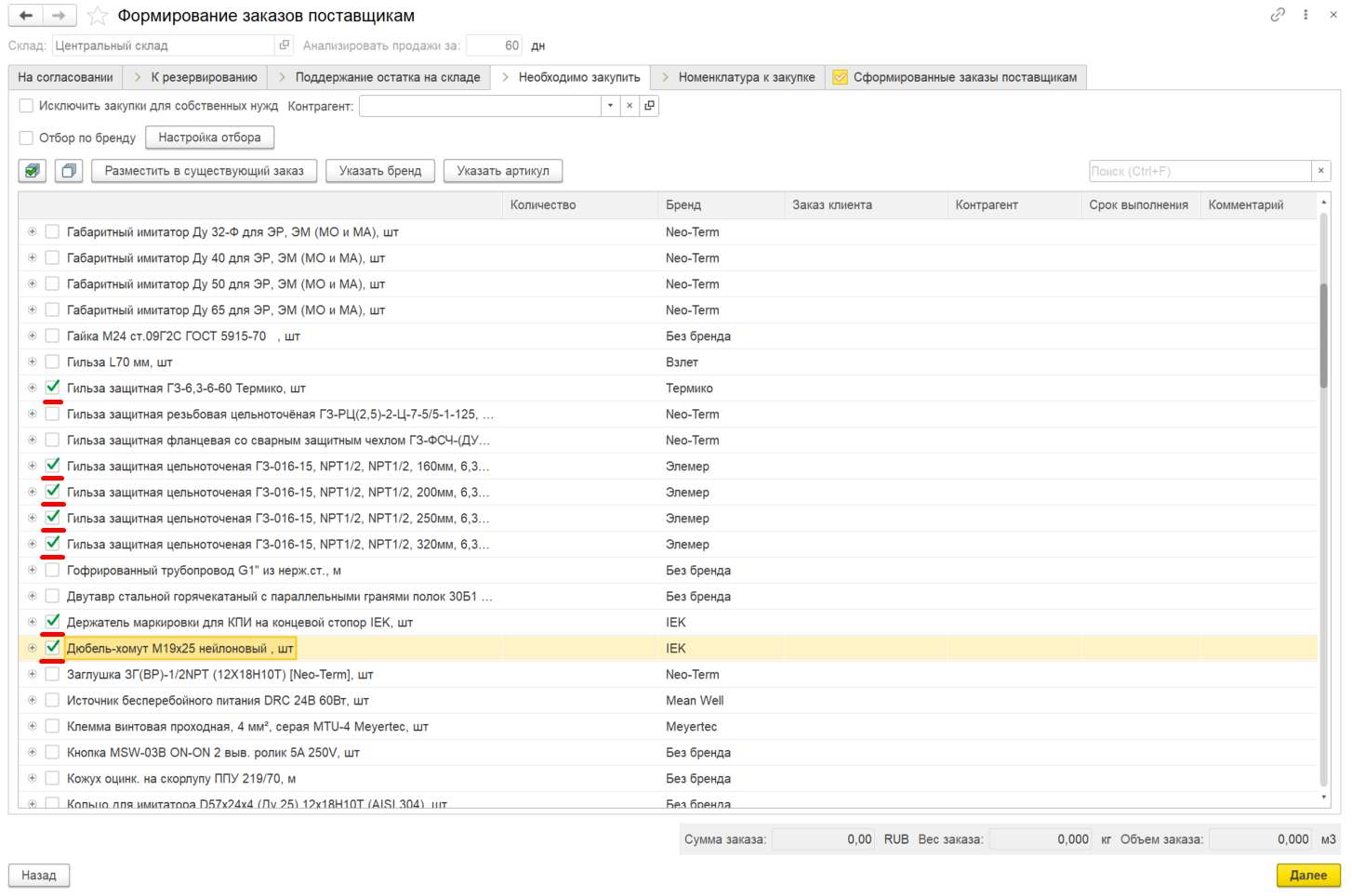
Task: Click the Настройка отбора button
Action: 210,138
